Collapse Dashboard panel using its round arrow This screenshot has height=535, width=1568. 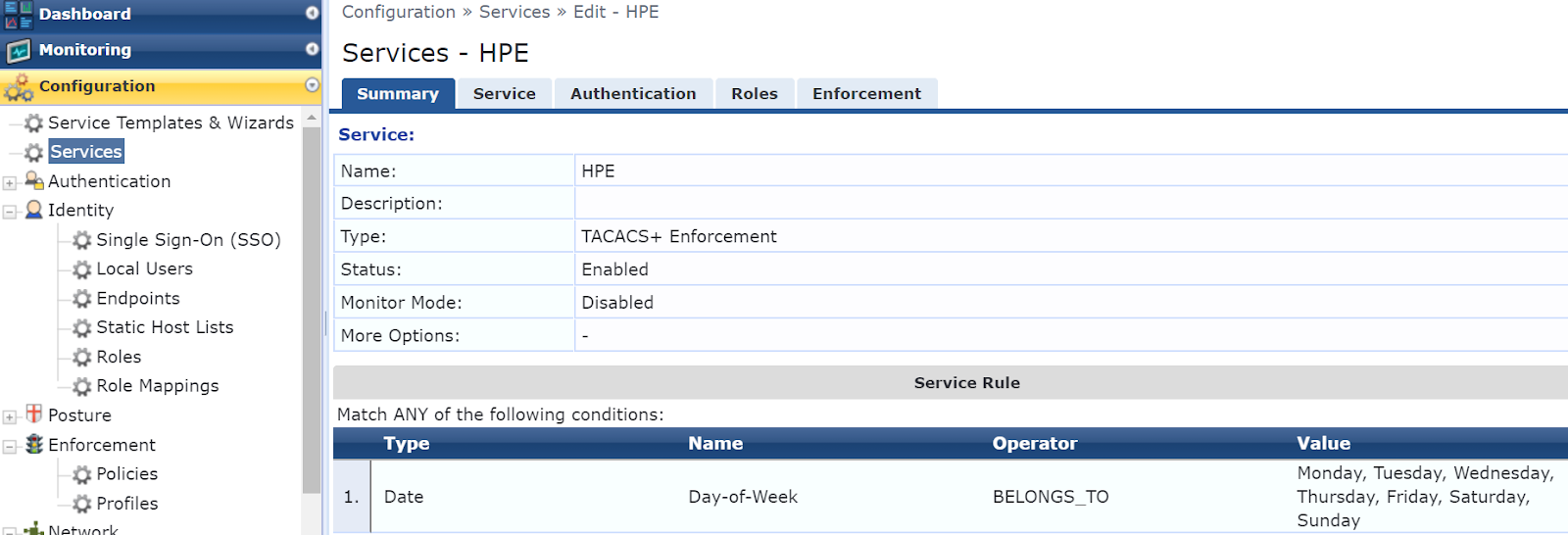312,13
